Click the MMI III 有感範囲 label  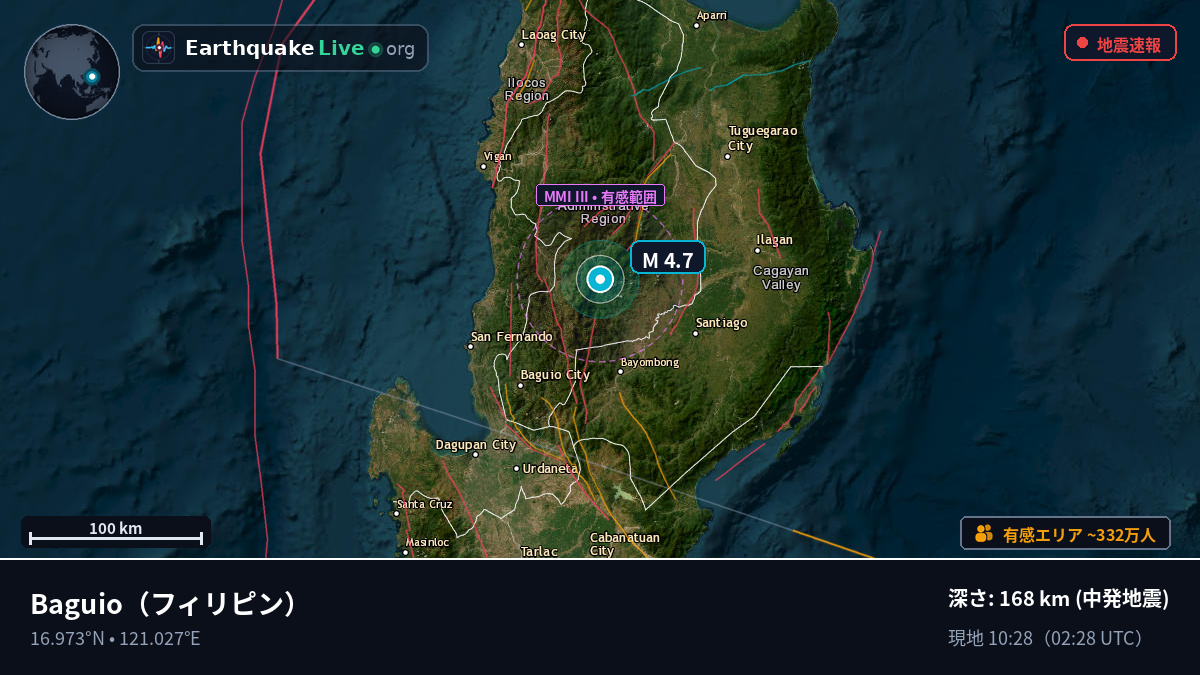(x=600, y=196)
